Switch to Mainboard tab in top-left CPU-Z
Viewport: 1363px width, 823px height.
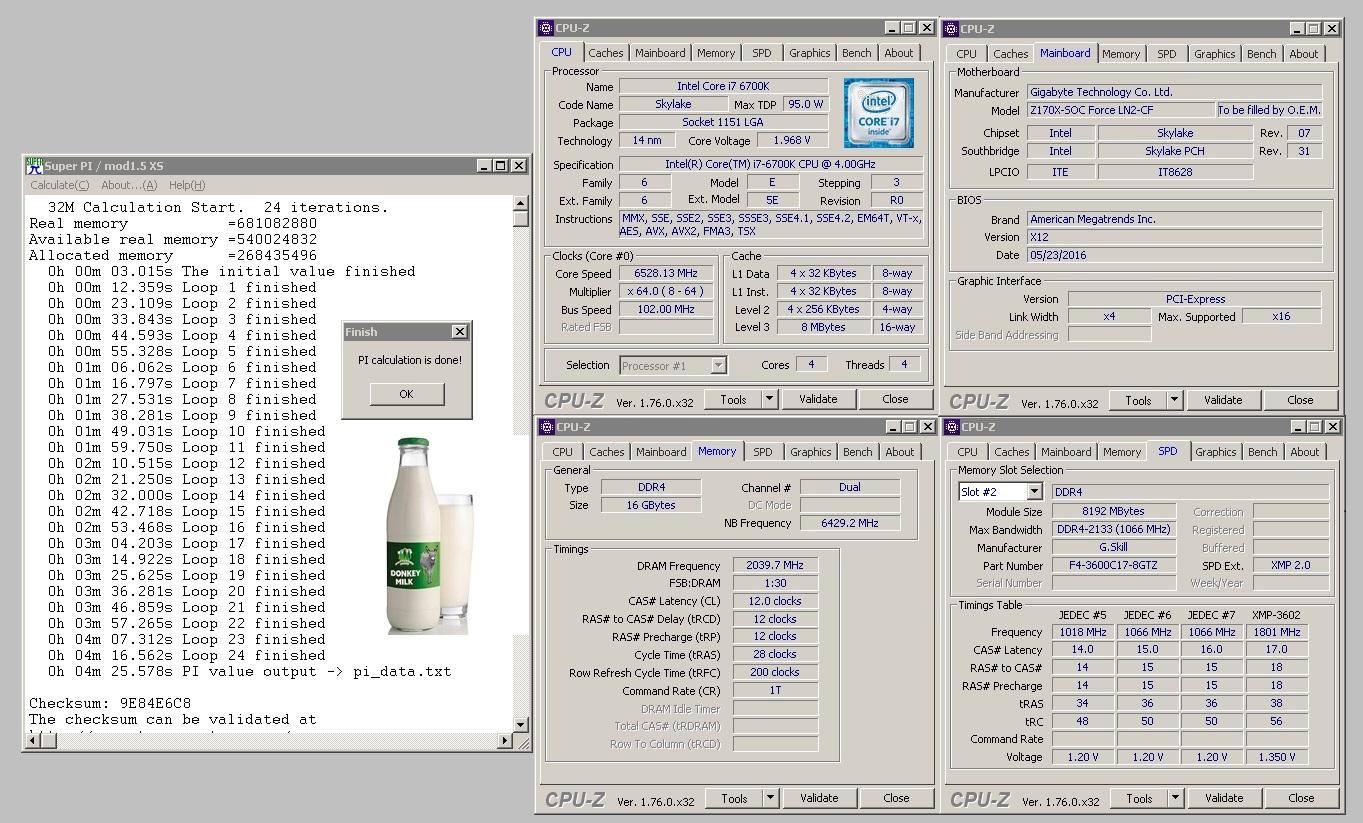tap(660, 53)
